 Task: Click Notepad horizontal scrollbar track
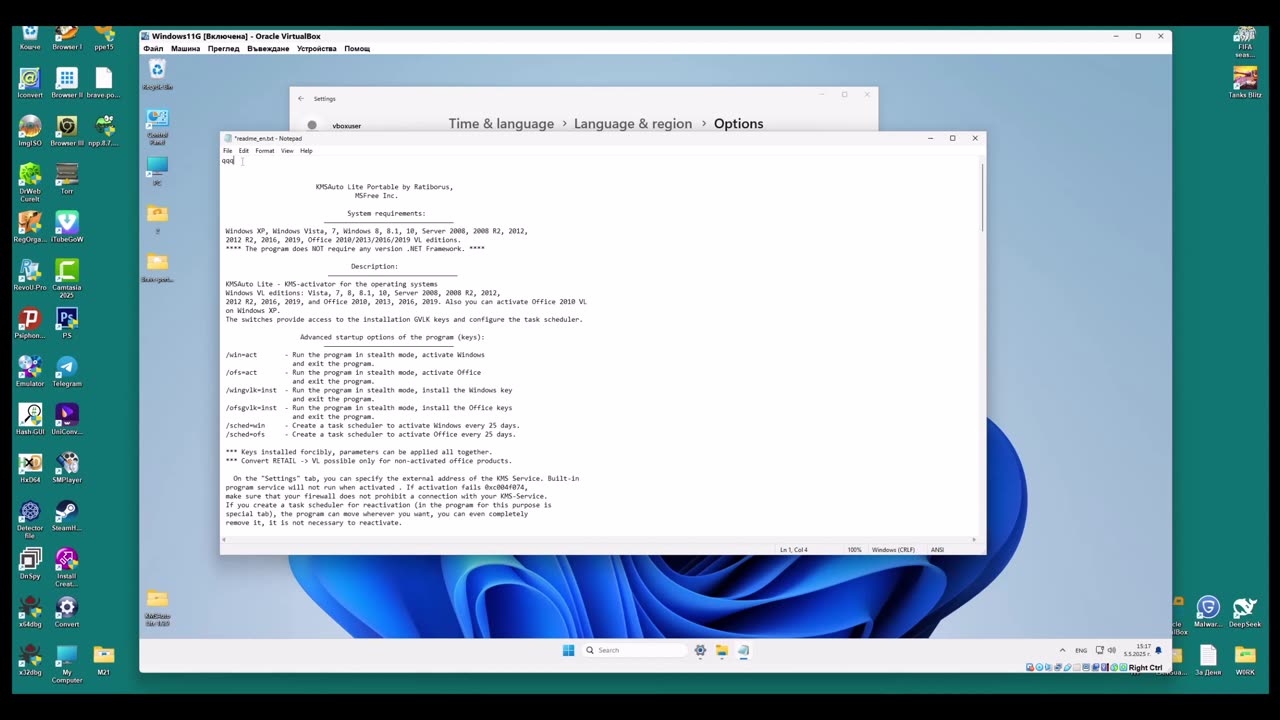[x=600, y=540]
